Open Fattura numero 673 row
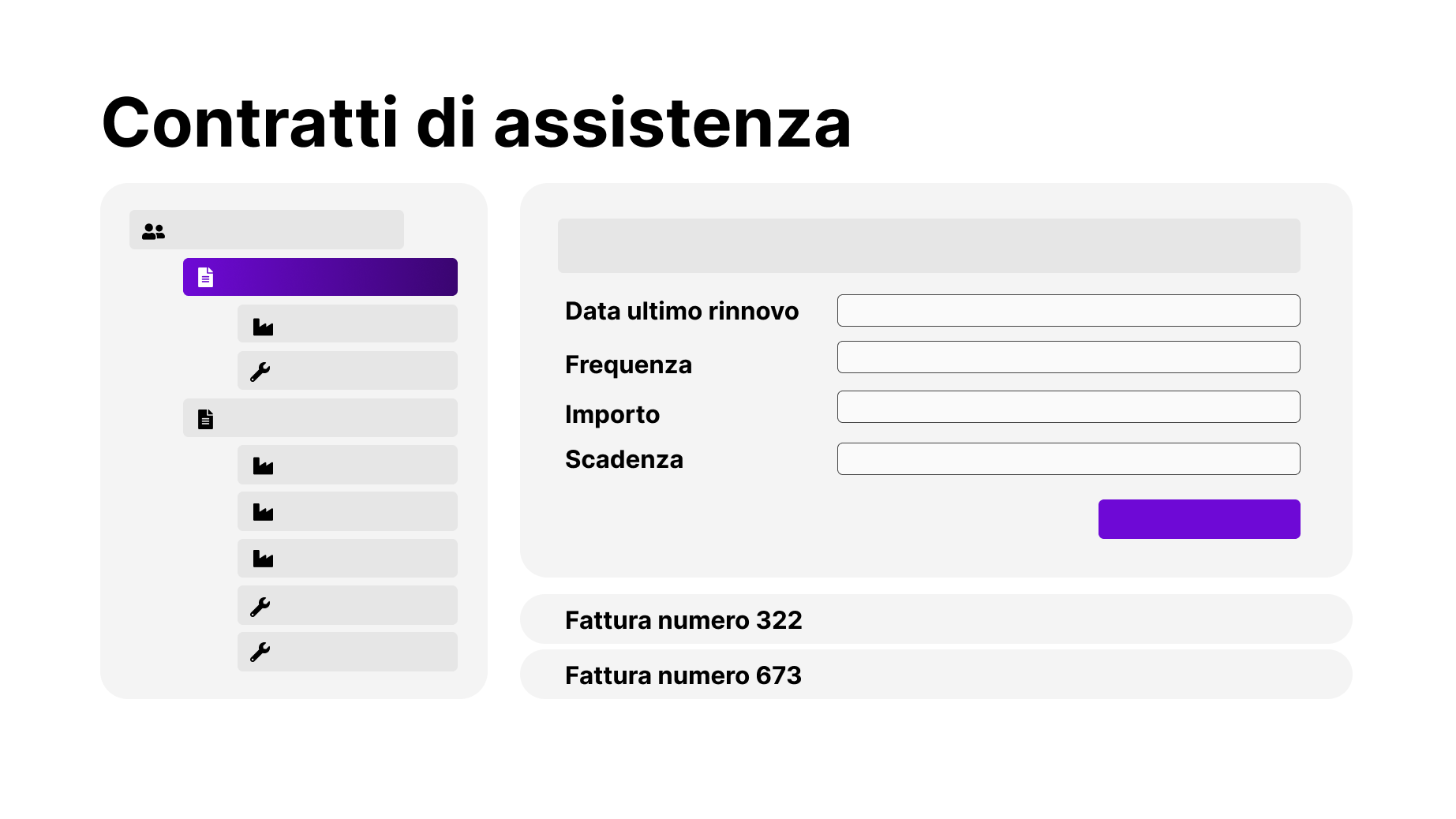Viewport: 1456px width, 819px height. (935, 675)
